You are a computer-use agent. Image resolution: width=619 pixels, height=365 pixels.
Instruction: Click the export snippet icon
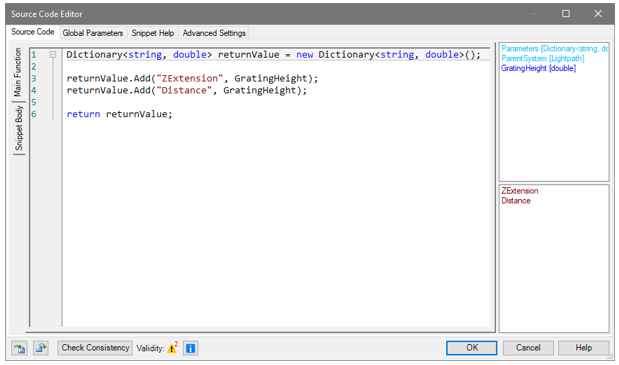pyautogui.click(x=41, y=348)
